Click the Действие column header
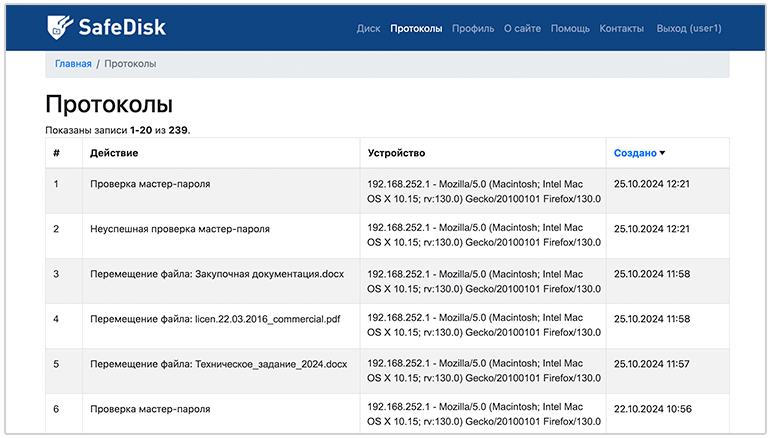 114,153
